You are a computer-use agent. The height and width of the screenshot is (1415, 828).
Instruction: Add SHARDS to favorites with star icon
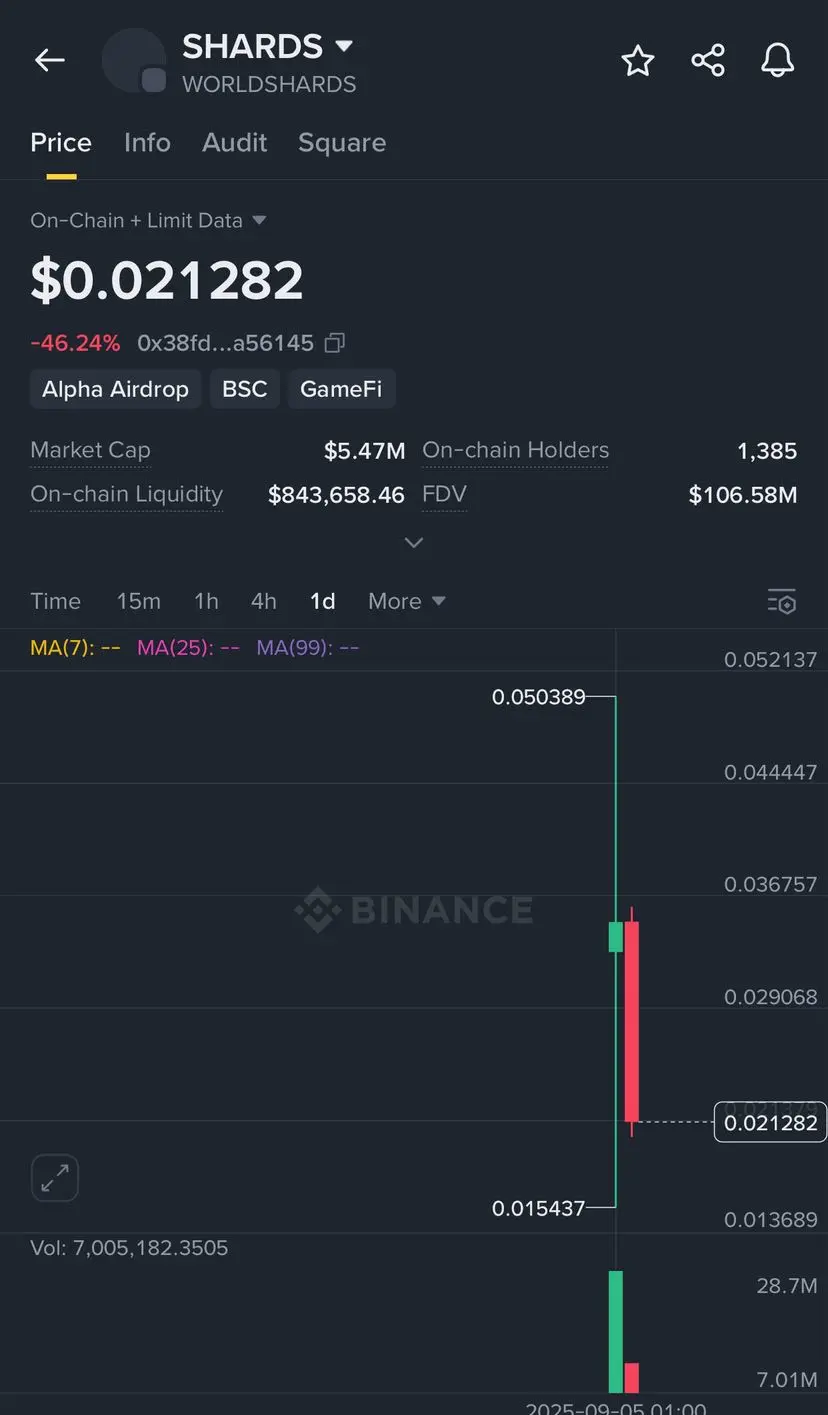pos(638,61)
